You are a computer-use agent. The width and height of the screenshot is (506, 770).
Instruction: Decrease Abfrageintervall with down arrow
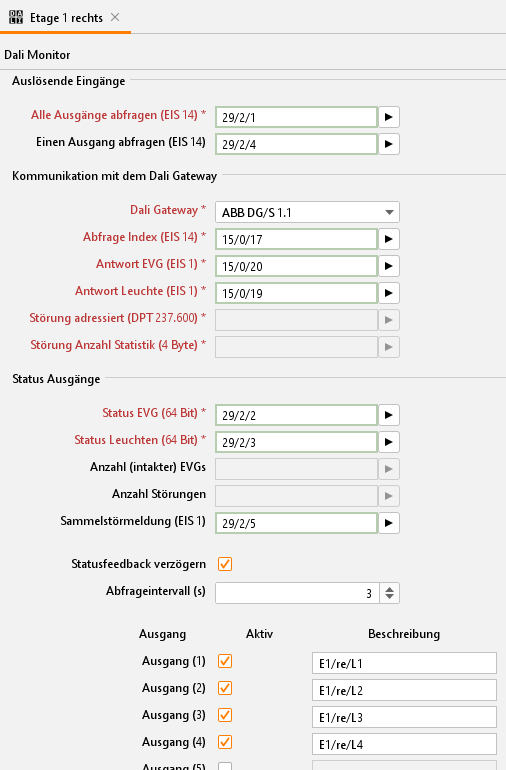click(x=390, y=597)
